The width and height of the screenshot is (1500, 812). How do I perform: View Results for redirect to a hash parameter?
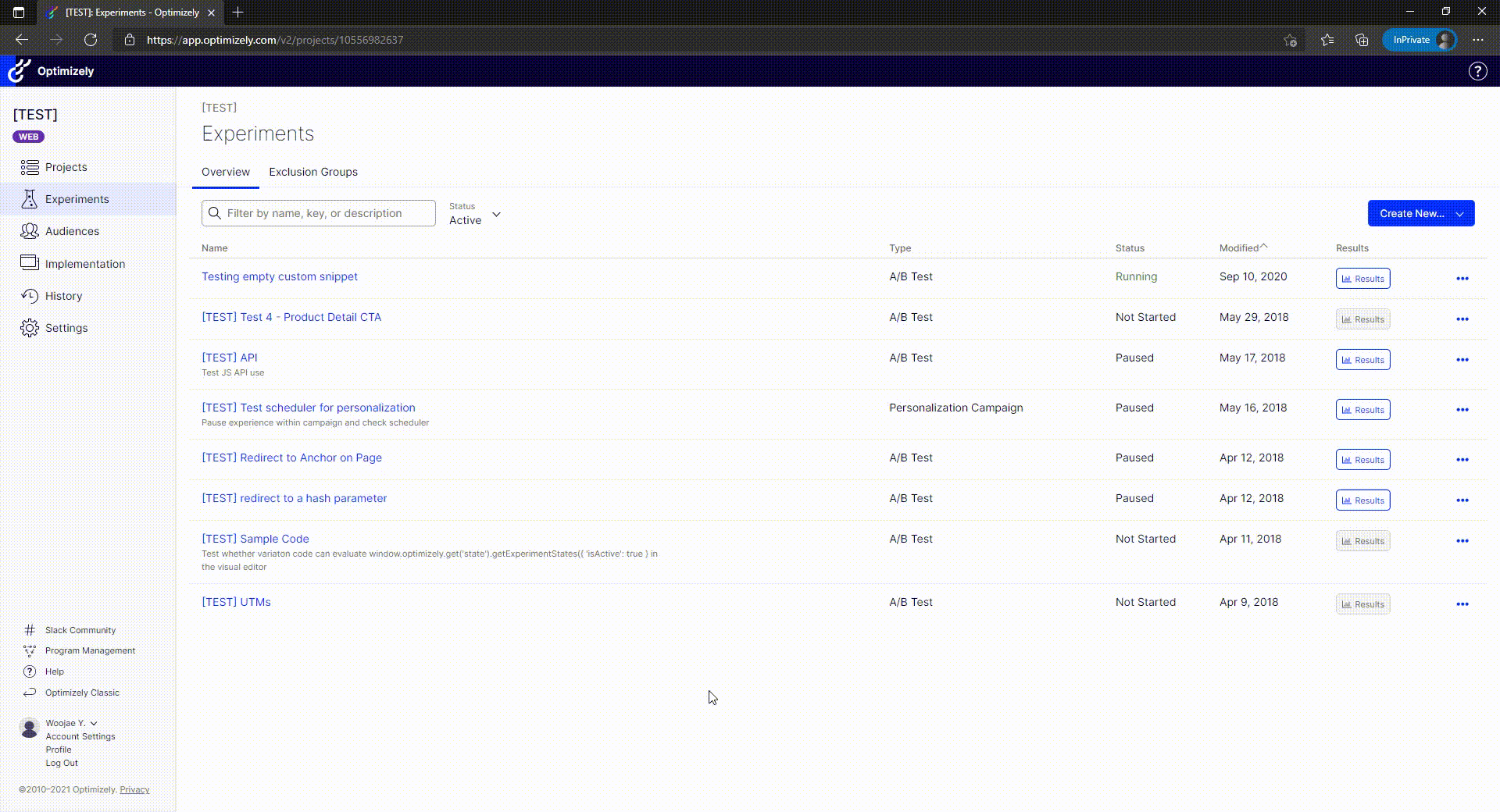[1362, 500]
